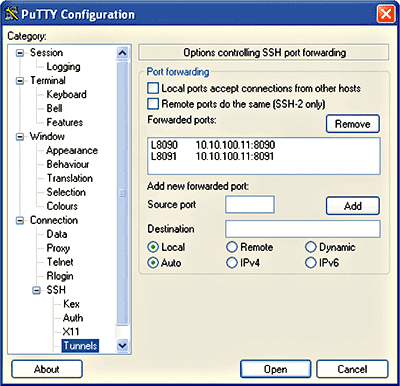Image resolution: width=400 pixels, height=386 pixels.
Task: Enable local ports accept connections from other hosts
Action: click(153, 88)
